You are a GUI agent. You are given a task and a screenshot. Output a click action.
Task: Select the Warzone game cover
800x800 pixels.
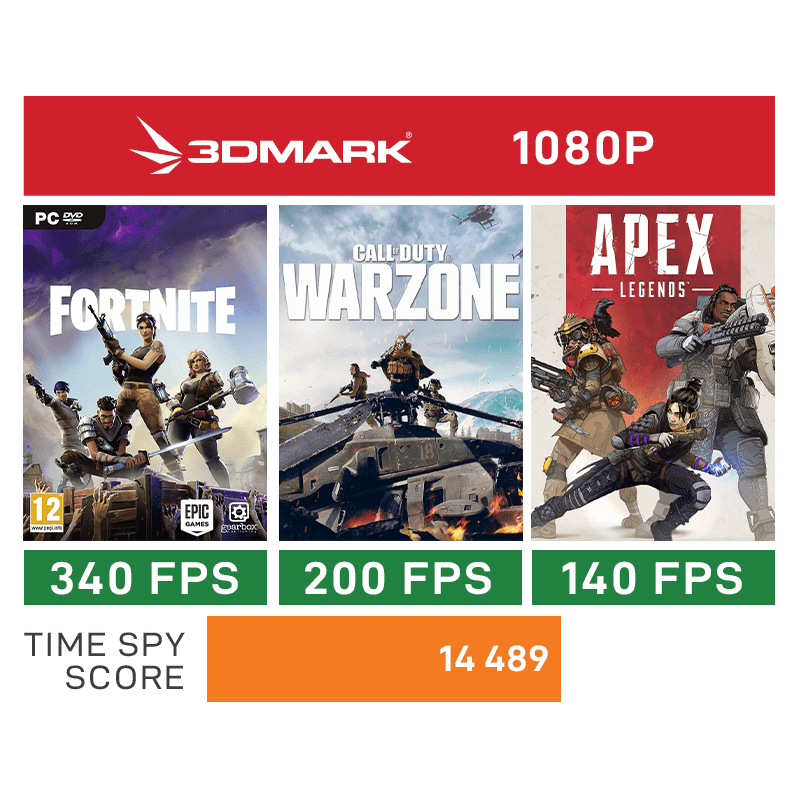coord(401,373)
